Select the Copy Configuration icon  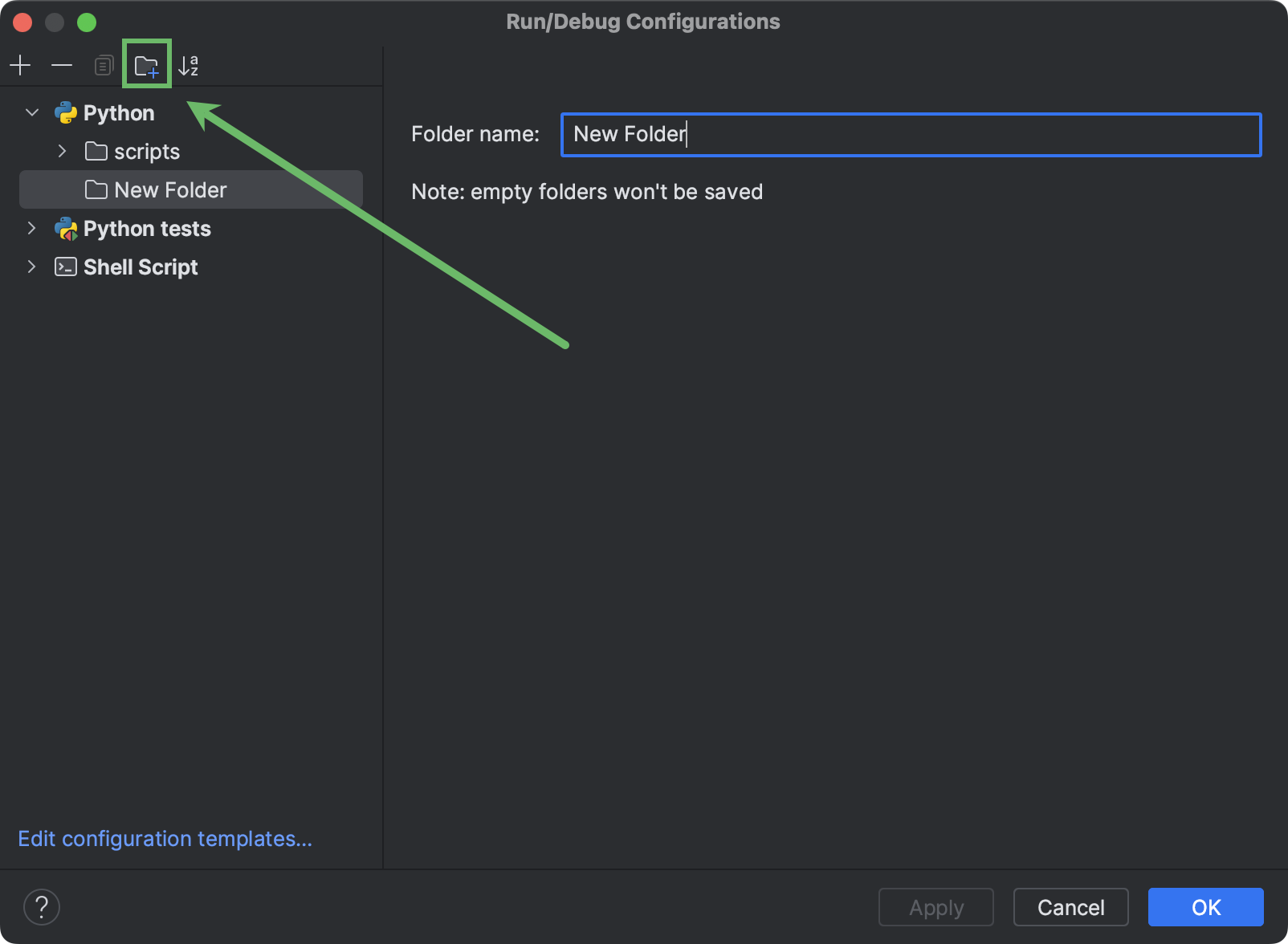pyautogui.click(x=103, y=65)
